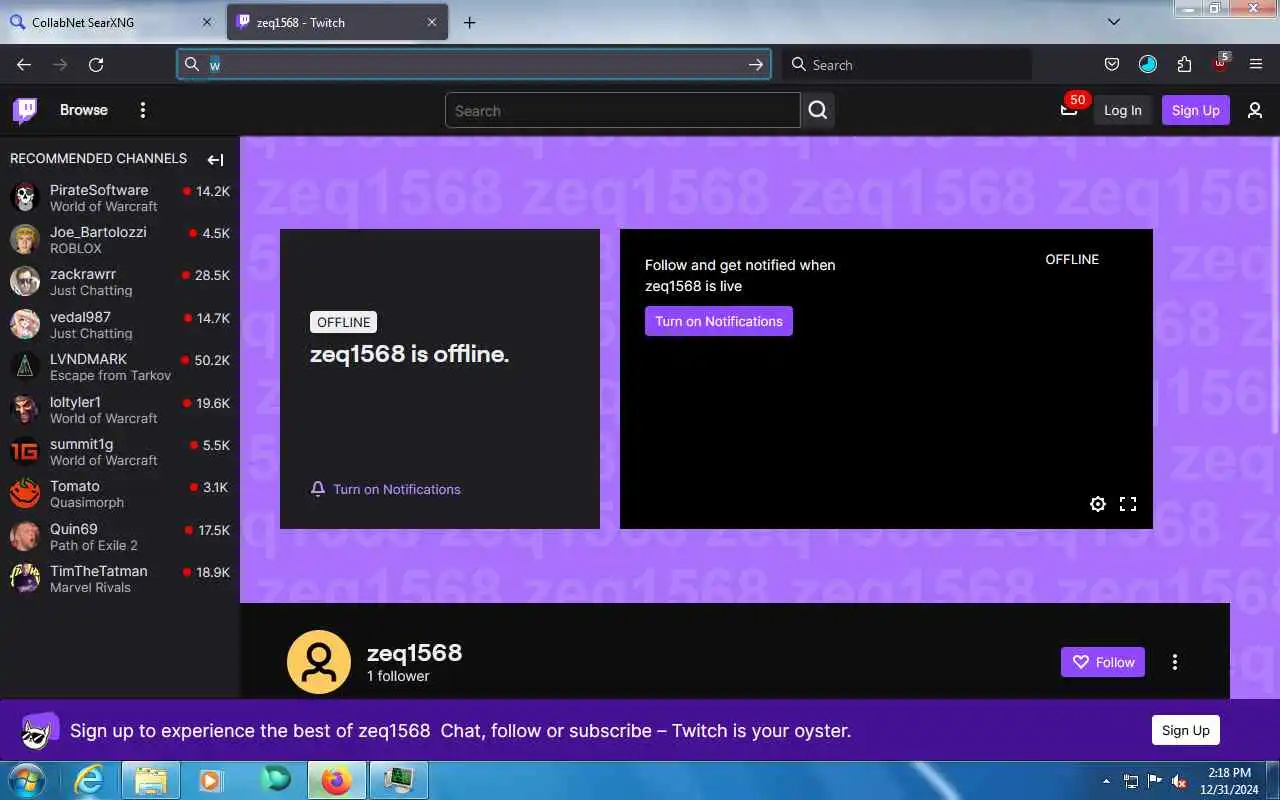Toggle fullscreen on the video player
1280x800 pixels.
coord(1128,504)
